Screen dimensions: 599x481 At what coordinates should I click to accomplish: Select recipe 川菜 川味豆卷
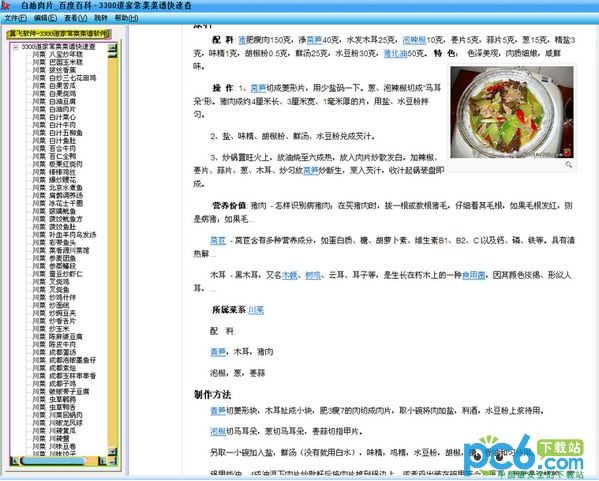pos(54,446)
